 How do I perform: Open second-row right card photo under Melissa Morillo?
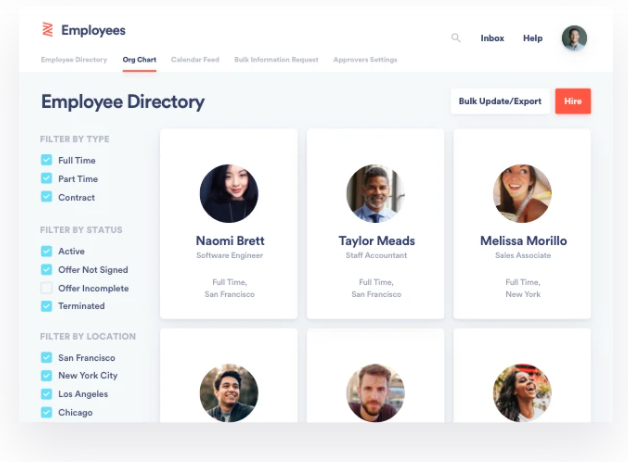point(522,393)
